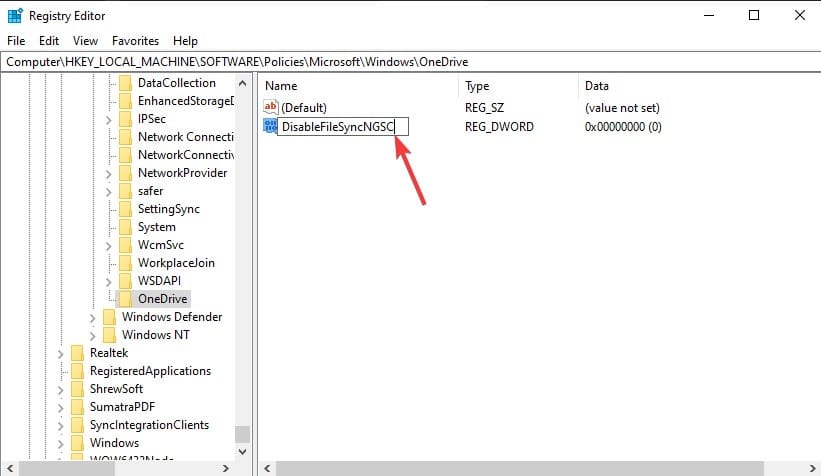Click the values pane horizontal scrollbar thumb
The height and width of the screenshot is (476, 821).
520,468
